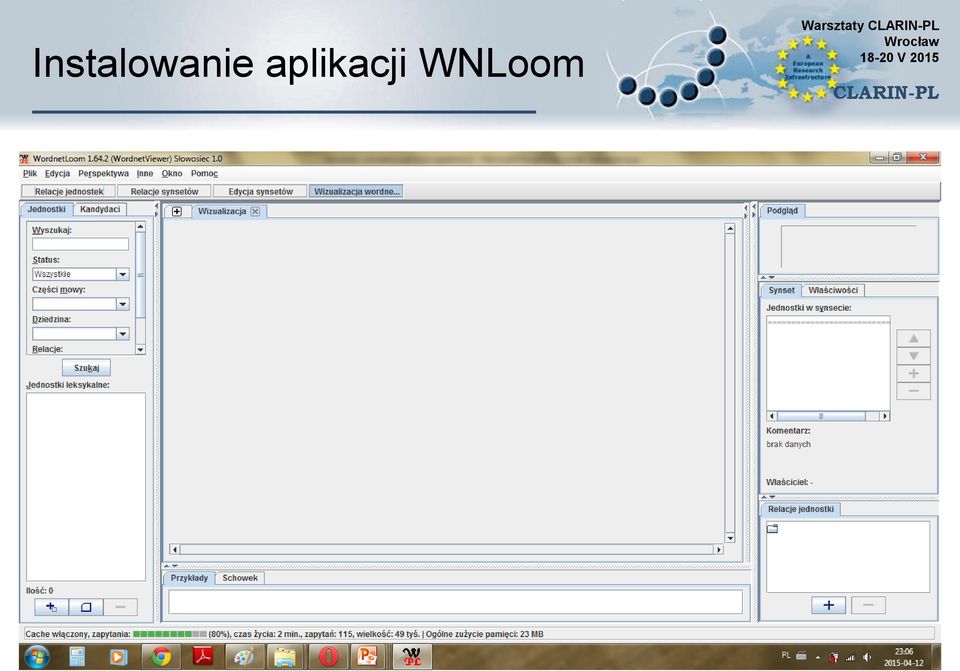This screenshot has height=671, width=960.
Task: Select the Jednostki tab
Action: point(47,209)
